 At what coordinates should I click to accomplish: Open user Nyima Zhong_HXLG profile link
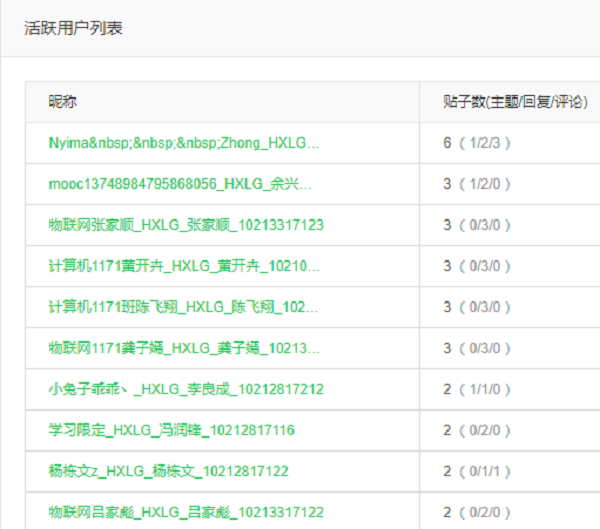184,143
